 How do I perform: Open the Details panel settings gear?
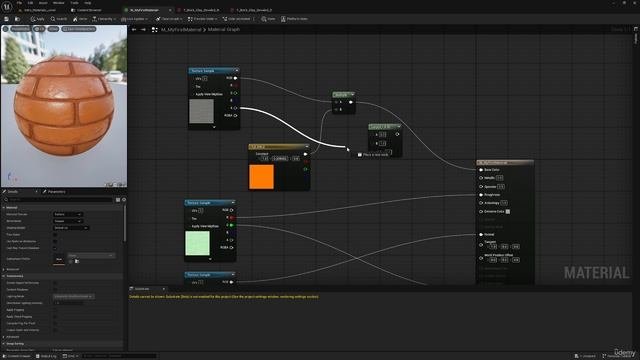[124, 200]
